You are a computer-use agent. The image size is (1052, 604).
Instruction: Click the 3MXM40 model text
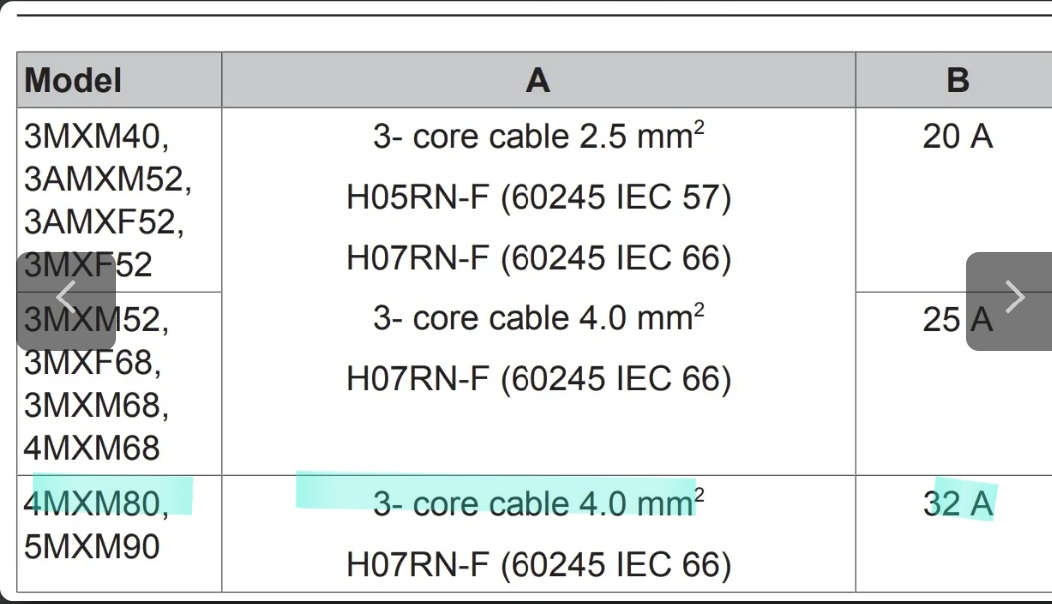pyautogui.click(x=96, y=137)
